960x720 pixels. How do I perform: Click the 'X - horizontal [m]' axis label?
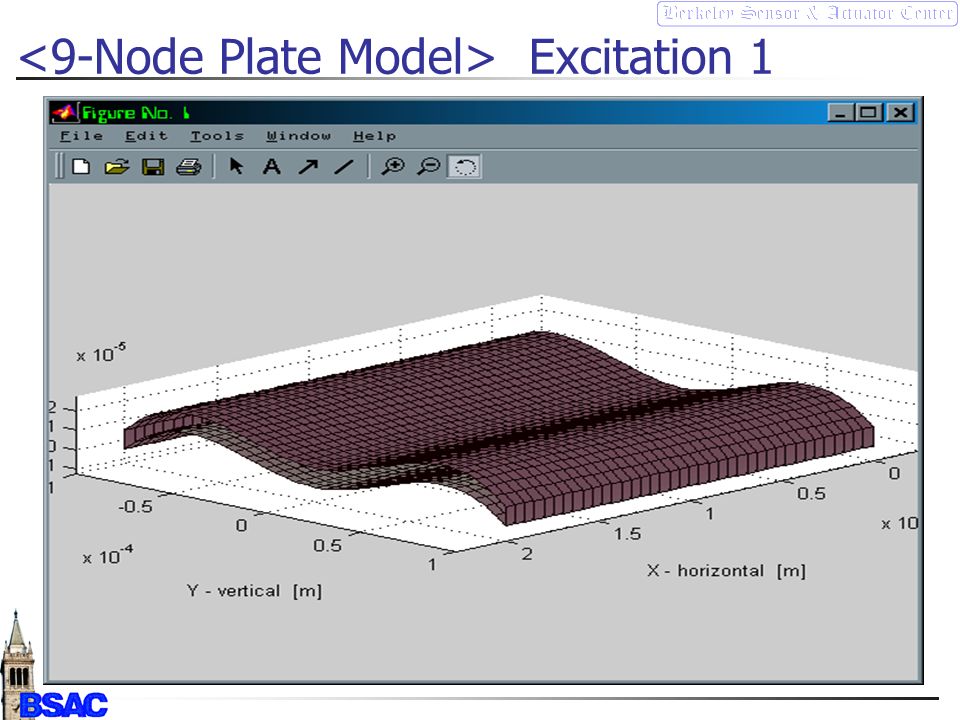click(x=726, y=571)
